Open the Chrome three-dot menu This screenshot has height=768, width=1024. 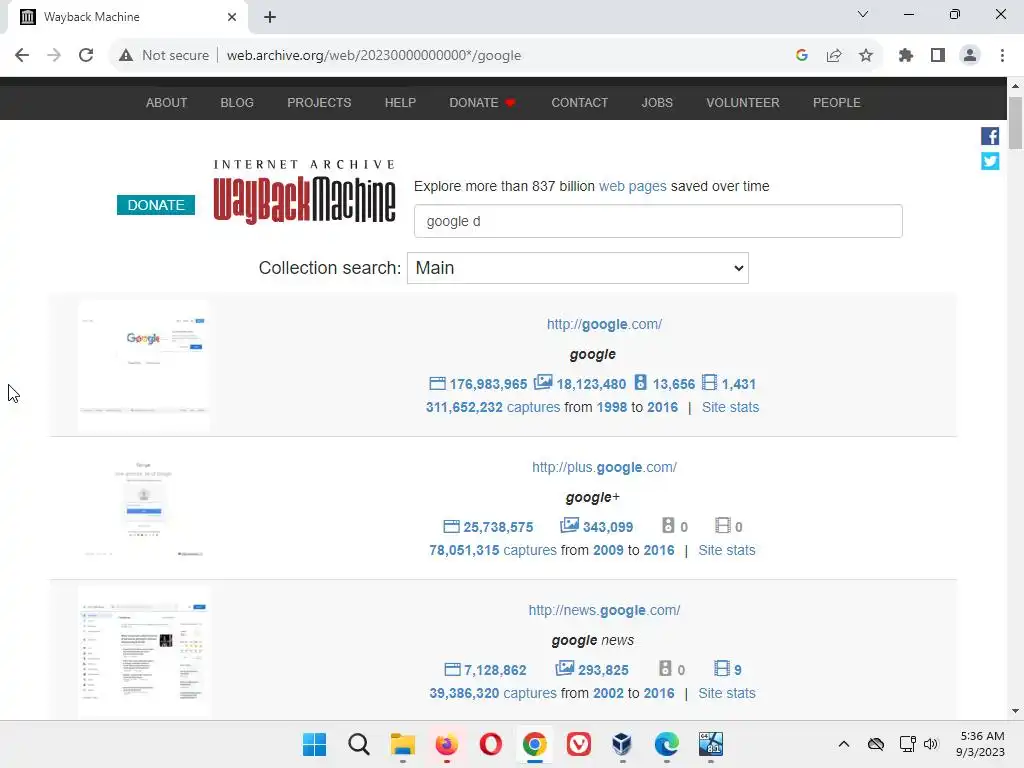(x=1002, y=56)
